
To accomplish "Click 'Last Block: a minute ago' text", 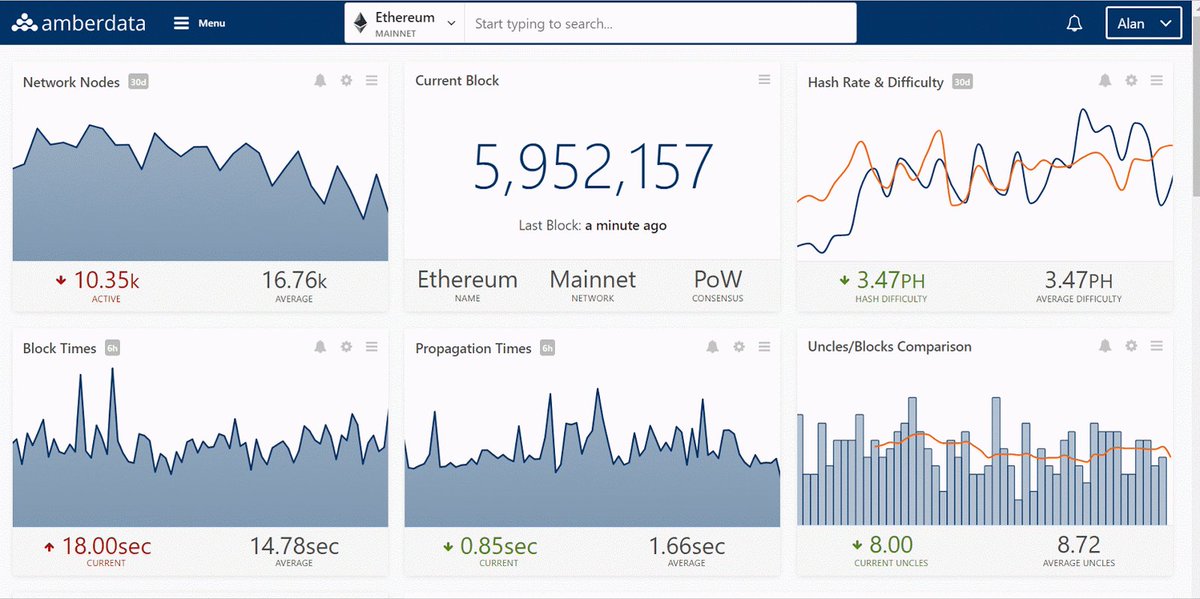I will point(593,226).
